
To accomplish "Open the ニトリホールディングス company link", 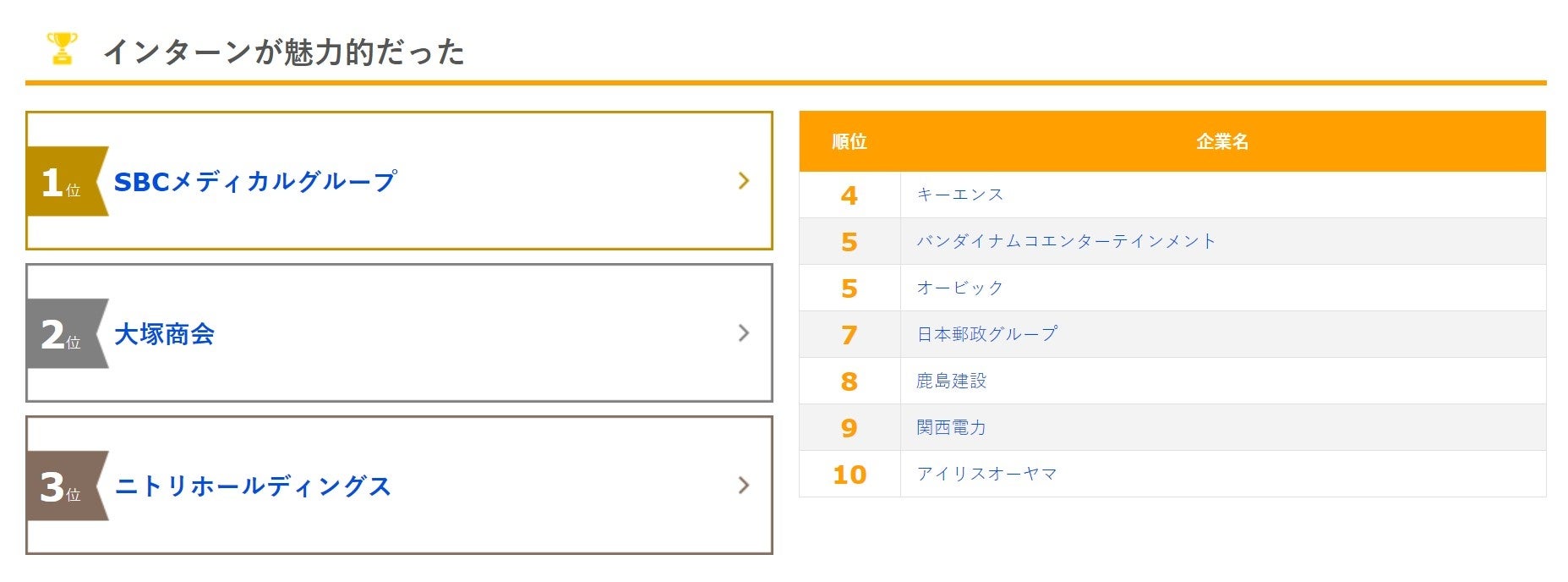I will pyautogui.click(x=253, y=486).
